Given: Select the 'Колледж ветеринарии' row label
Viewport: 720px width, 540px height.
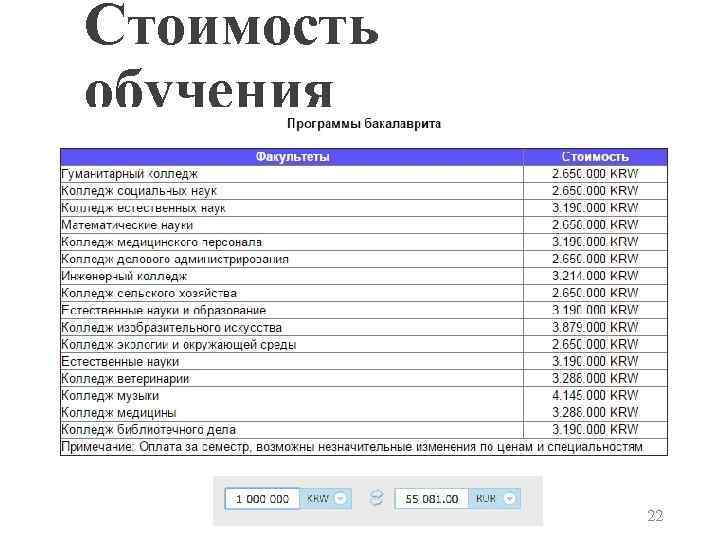Looking at the screenshot, I should pyautogui.click(x=125, y=378).
